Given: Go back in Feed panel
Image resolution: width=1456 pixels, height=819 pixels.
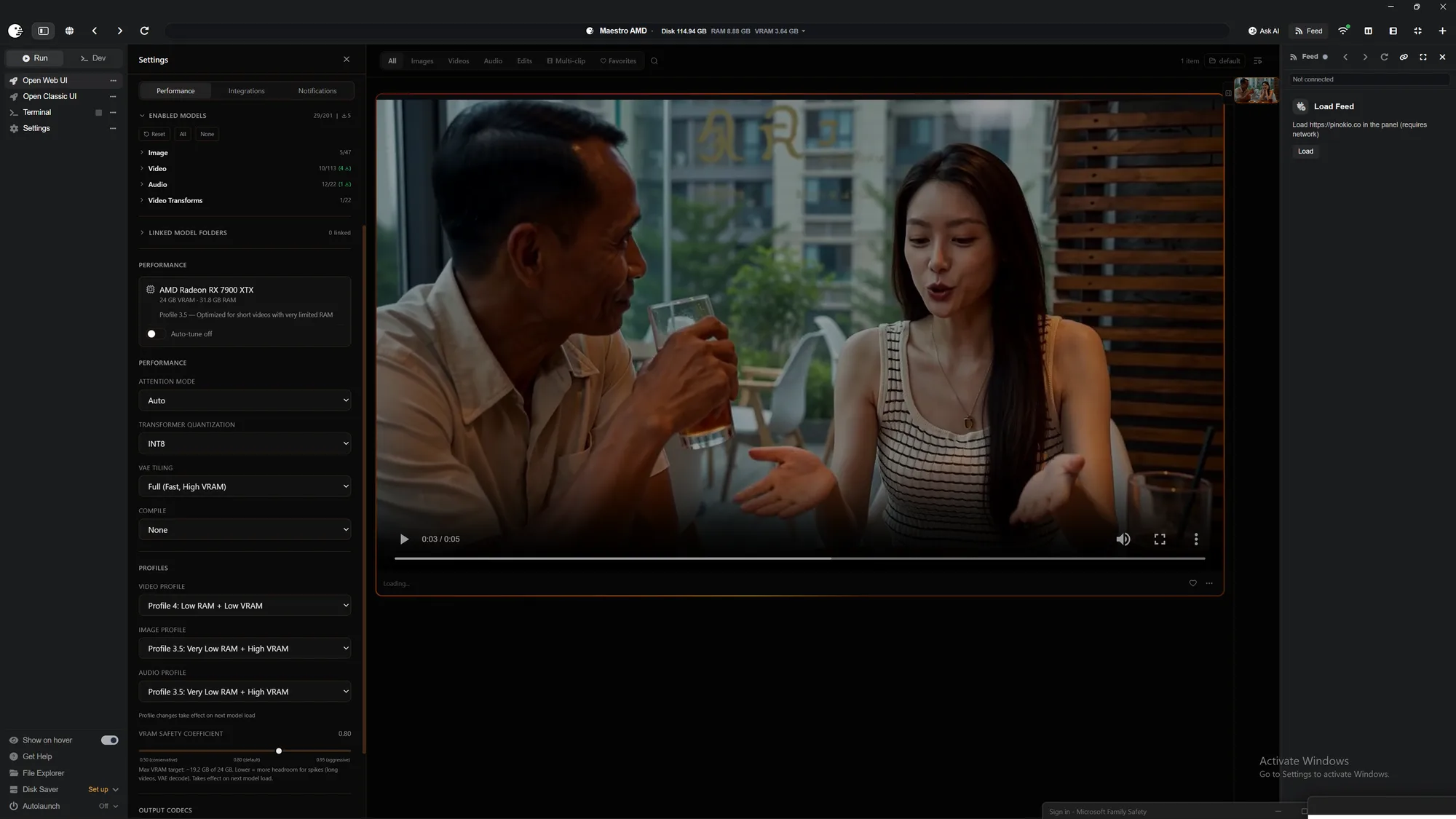Looking at the screenshot, I should 1345,57.
